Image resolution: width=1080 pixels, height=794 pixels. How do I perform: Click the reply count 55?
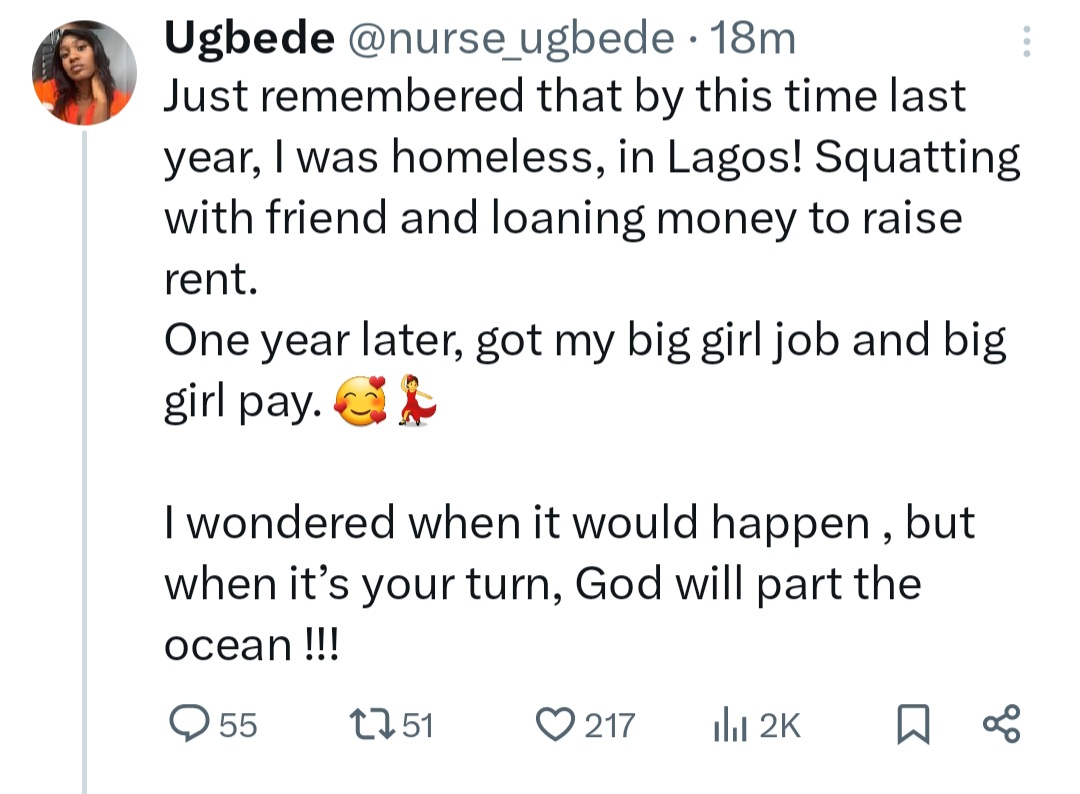click(238, 725)
